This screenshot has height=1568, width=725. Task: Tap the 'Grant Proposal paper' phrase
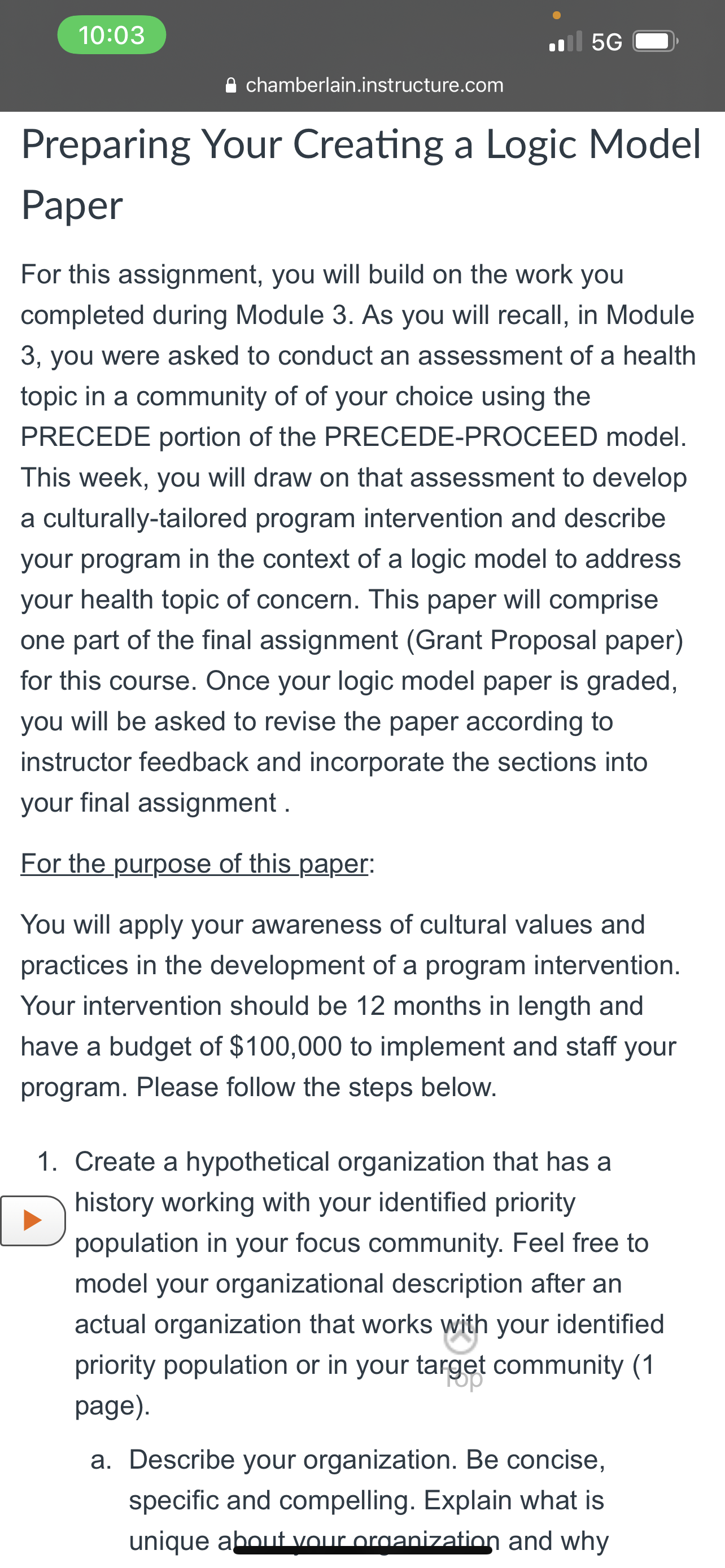point(545,640)
